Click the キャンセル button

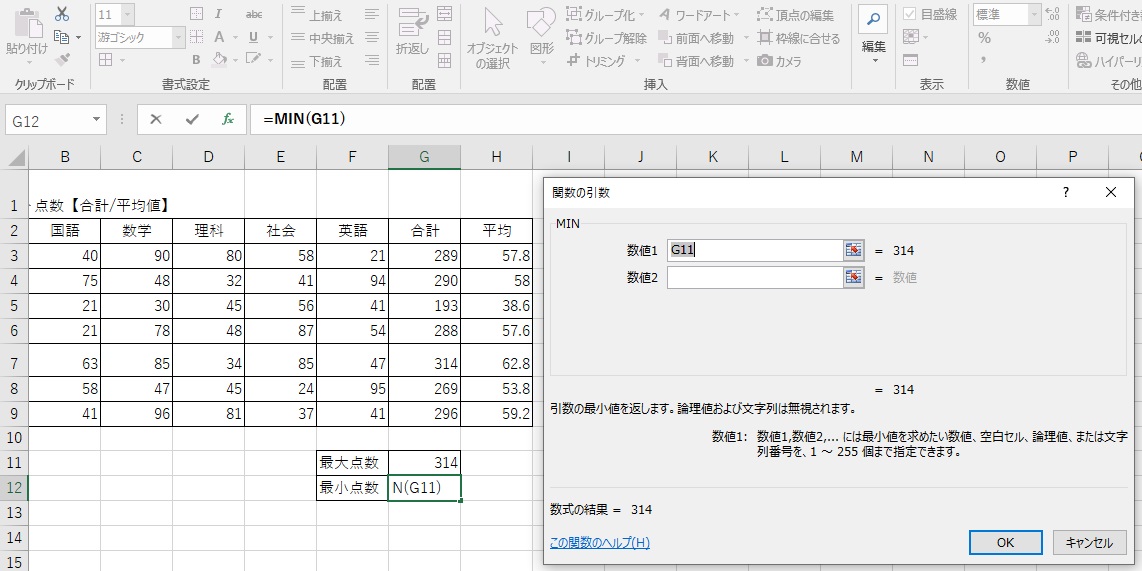point(1089,542)
